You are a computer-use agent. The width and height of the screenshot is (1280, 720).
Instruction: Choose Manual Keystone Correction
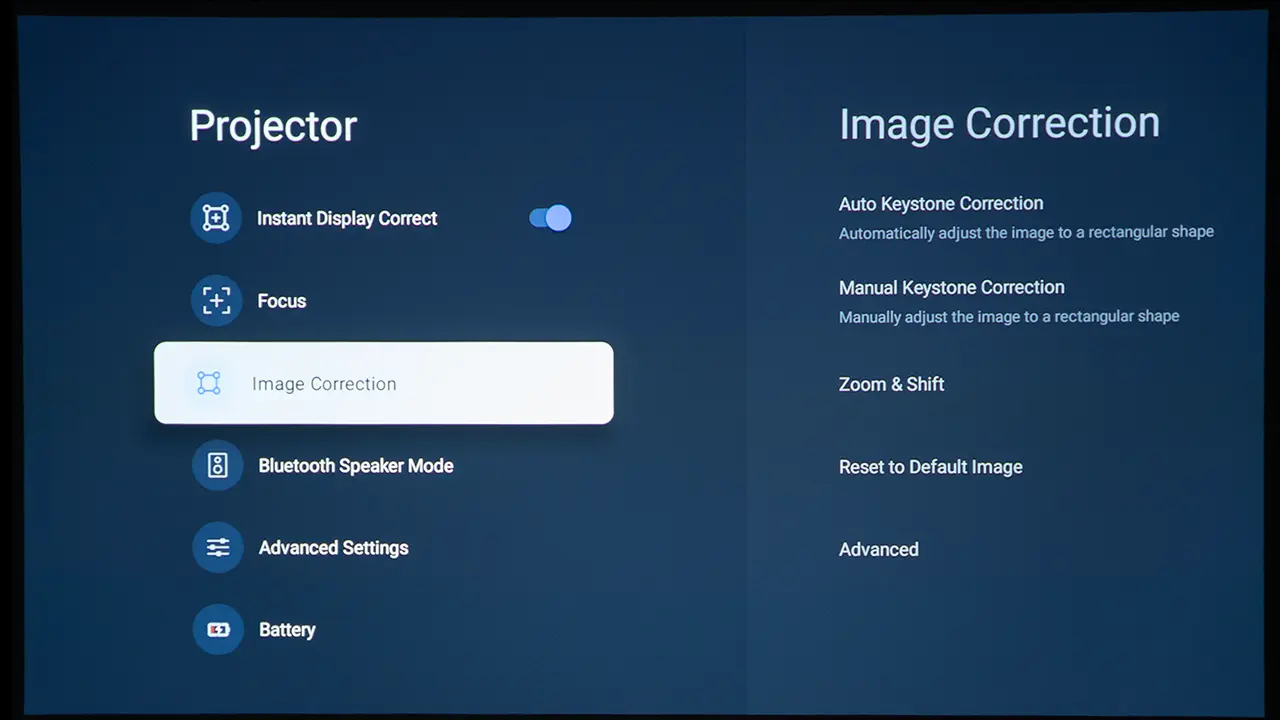click(951, 288)
